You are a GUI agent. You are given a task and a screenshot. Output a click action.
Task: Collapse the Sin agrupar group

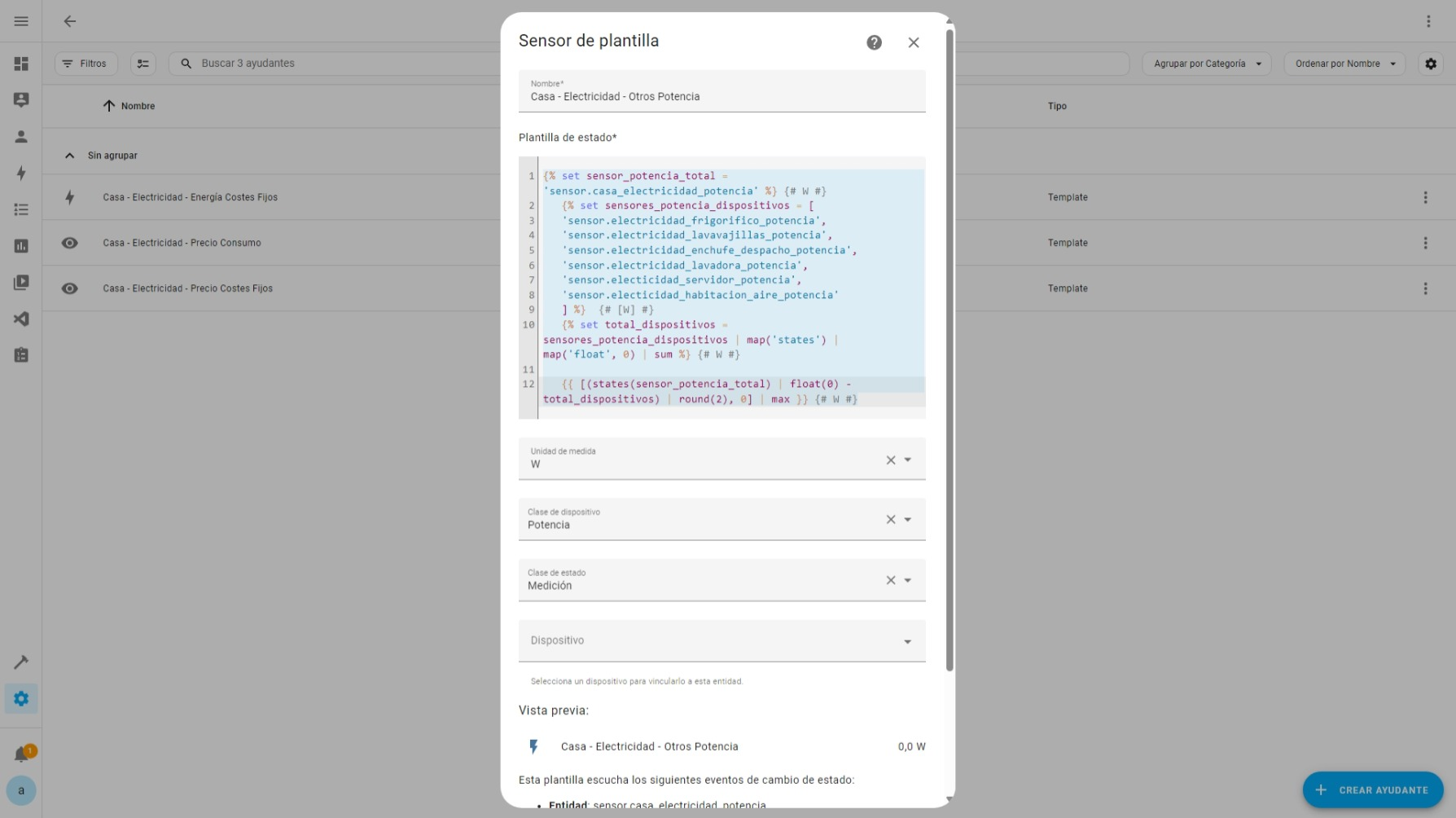pyautogui.click(x=69, y=155)
